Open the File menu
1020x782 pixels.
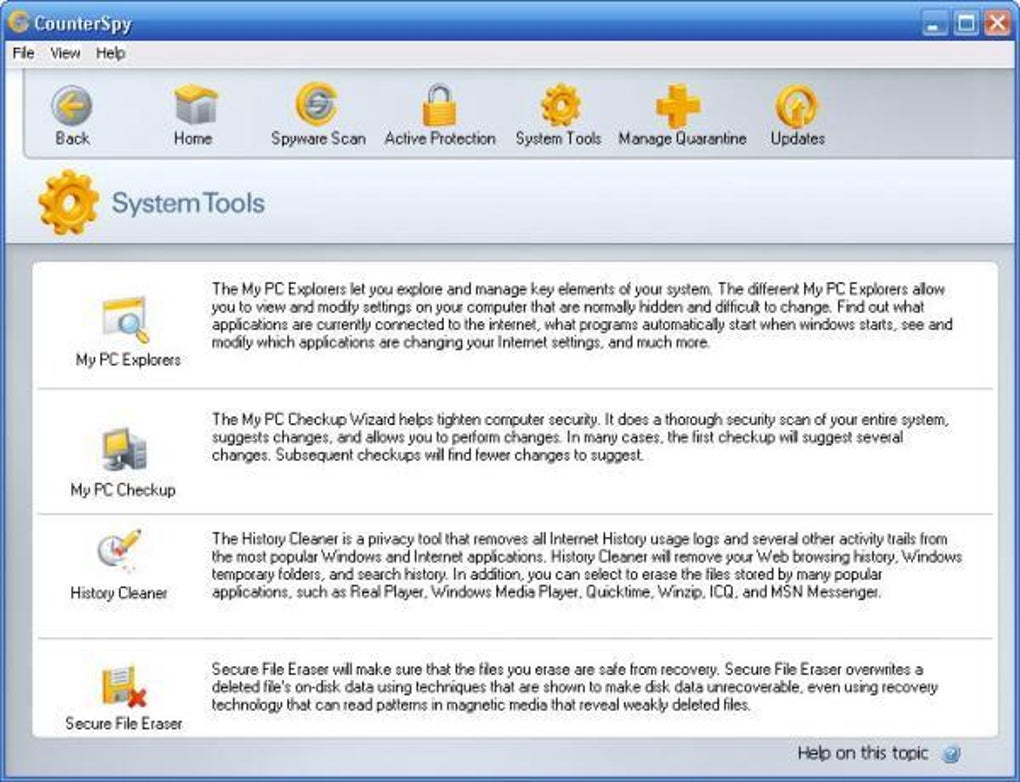(23, 53)
